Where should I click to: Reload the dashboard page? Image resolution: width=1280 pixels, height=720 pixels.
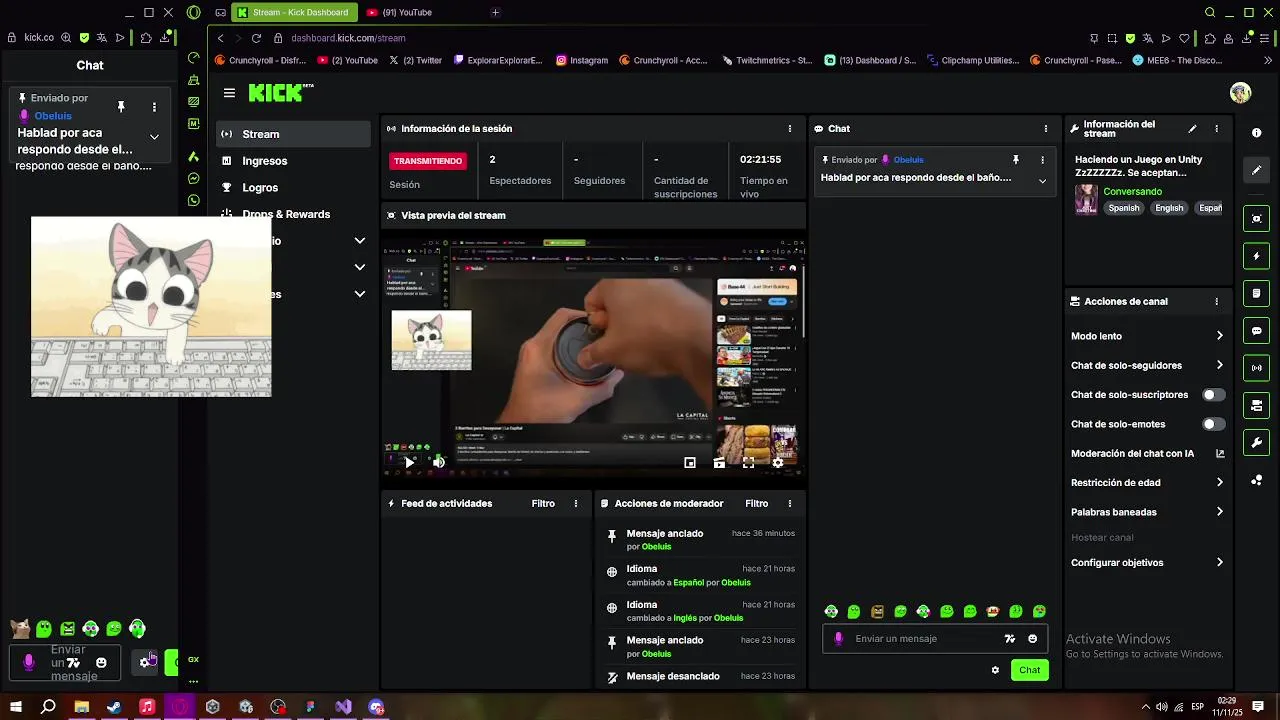pos(256,38)
